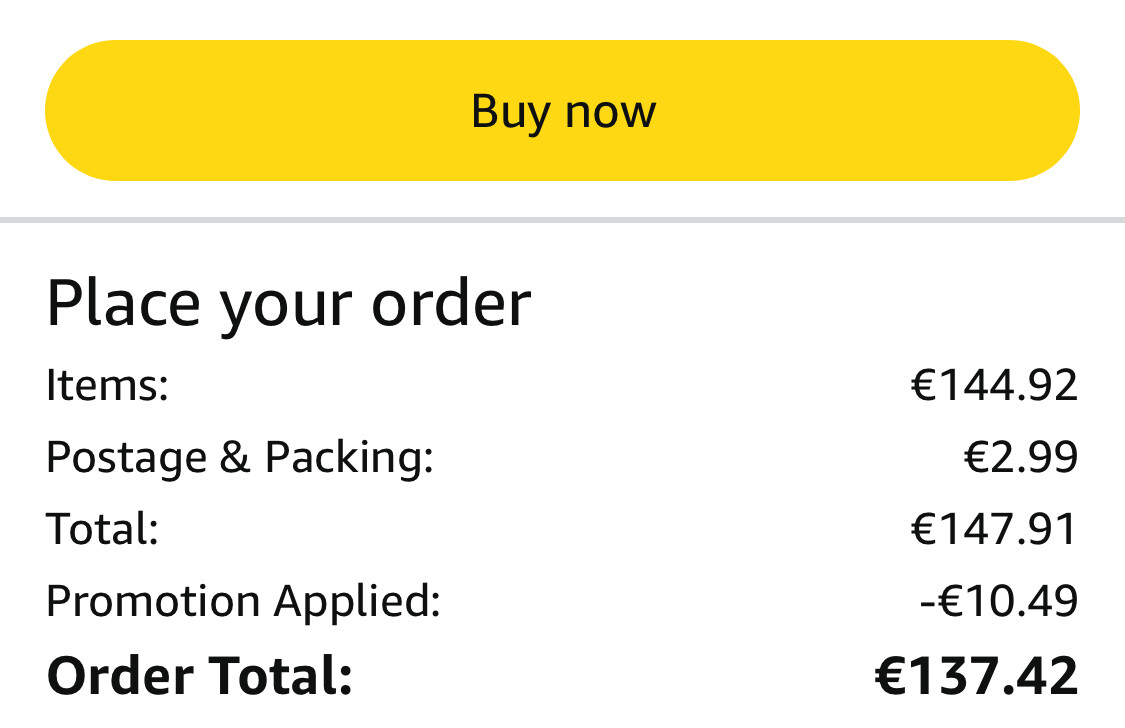1125x728 pixels.
Task: Select the promotion discount -€10.49
Action: [x=998, y=601]
